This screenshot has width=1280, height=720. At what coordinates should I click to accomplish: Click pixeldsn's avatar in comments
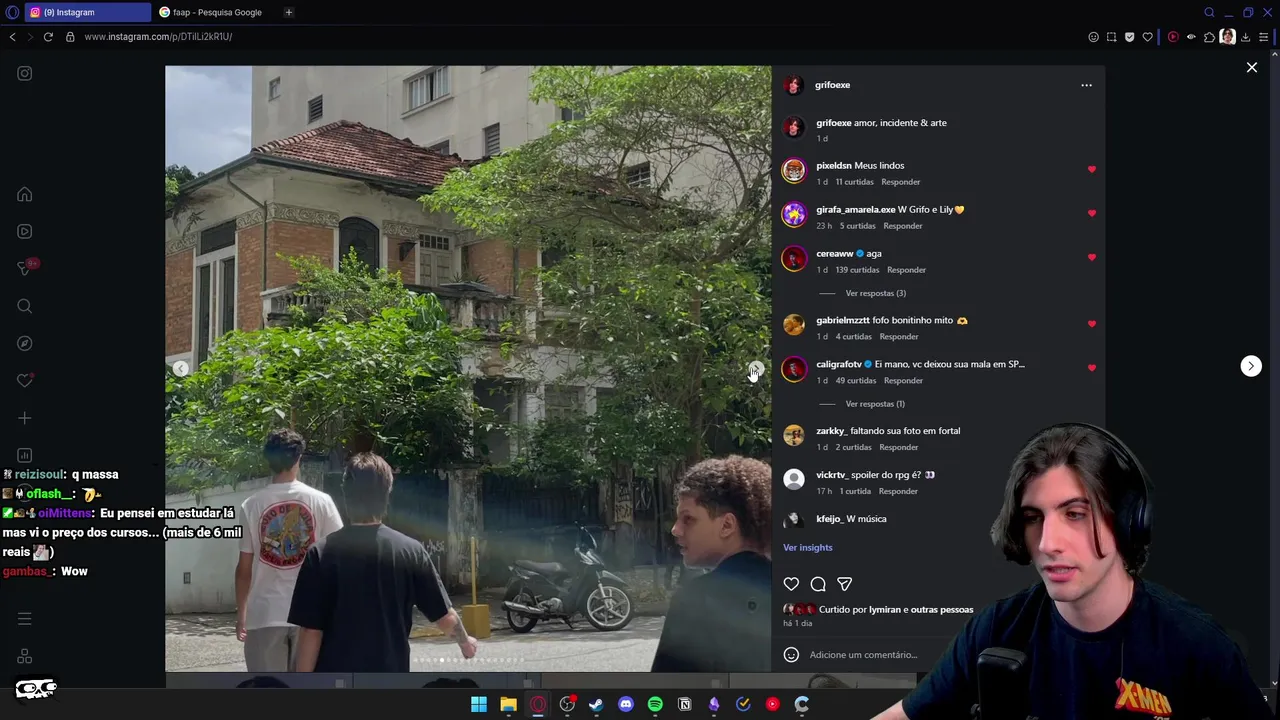[x=794, y=171]
